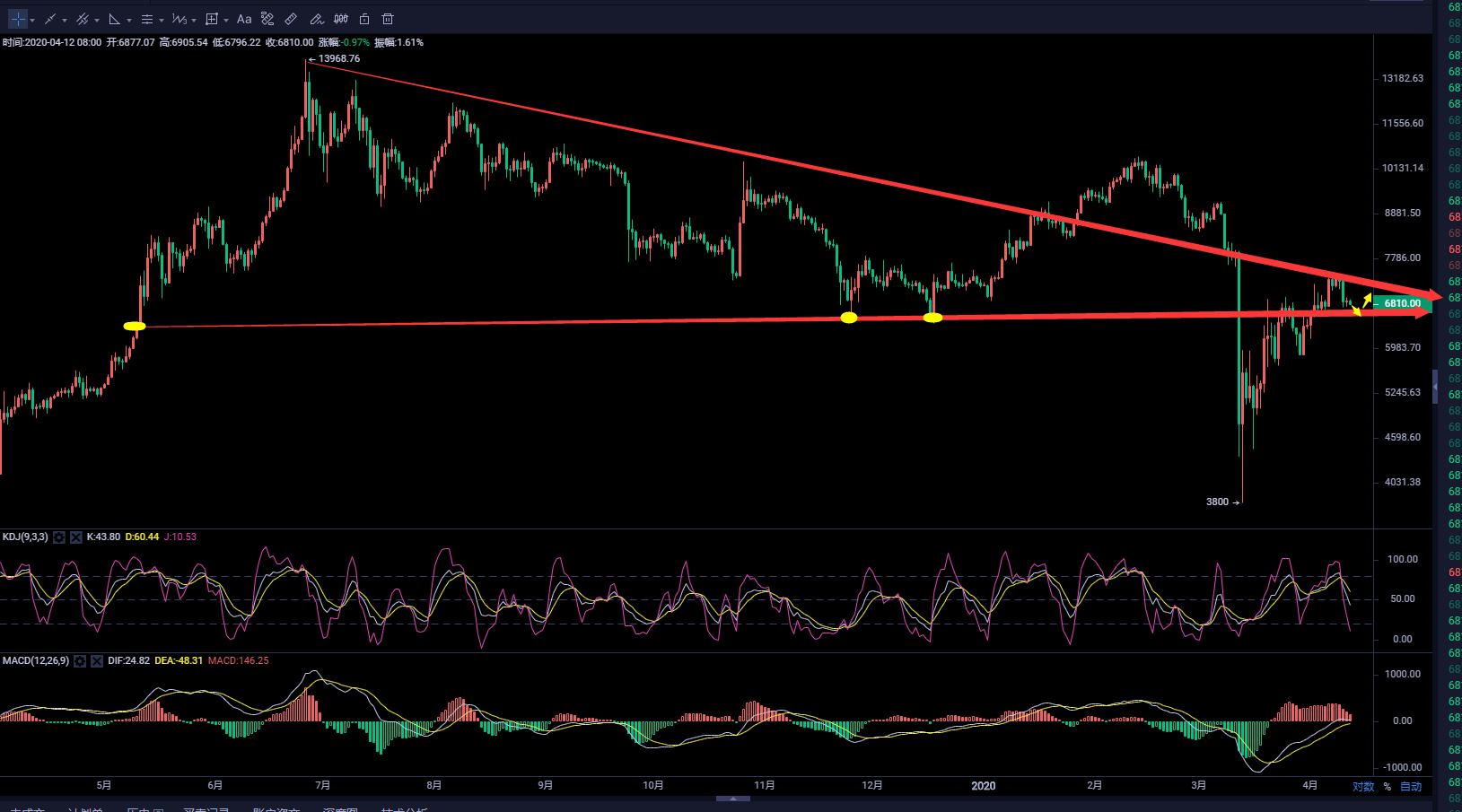Expand the range measurement tool dropdown
The image size is (1462, 812).
226,20
